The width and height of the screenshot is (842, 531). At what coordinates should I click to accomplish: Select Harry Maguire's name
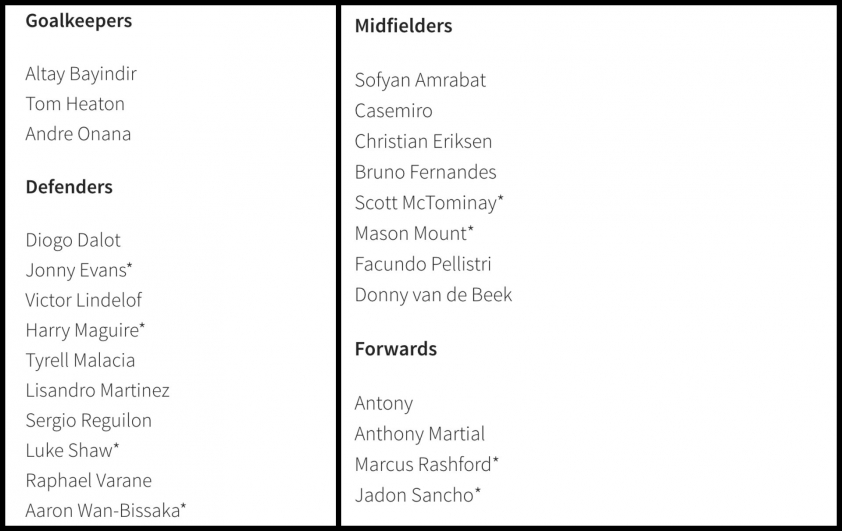tap(85, 331)
